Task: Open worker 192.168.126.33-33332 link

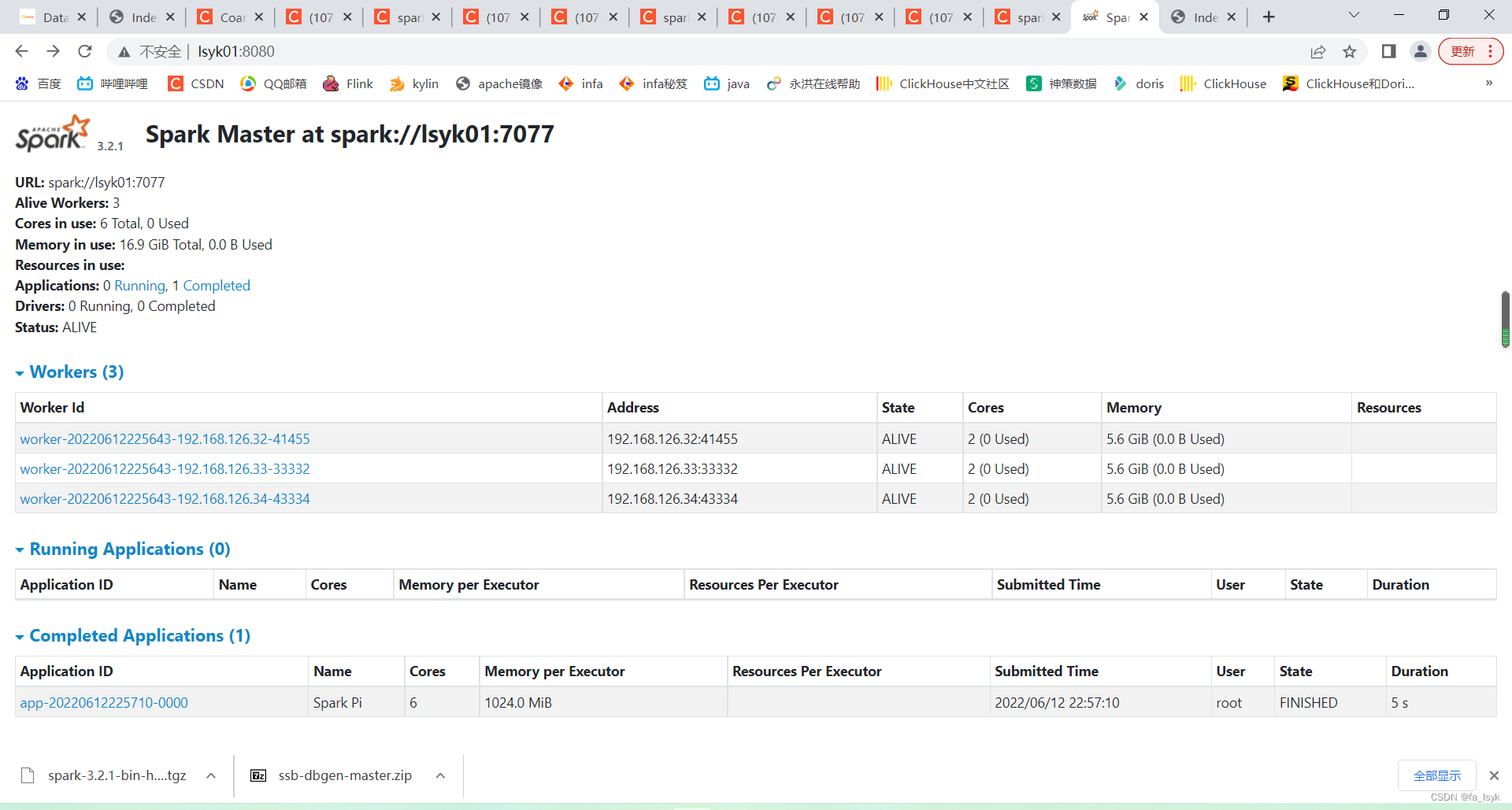Action: pyautogui.click(x=165, y=469)
